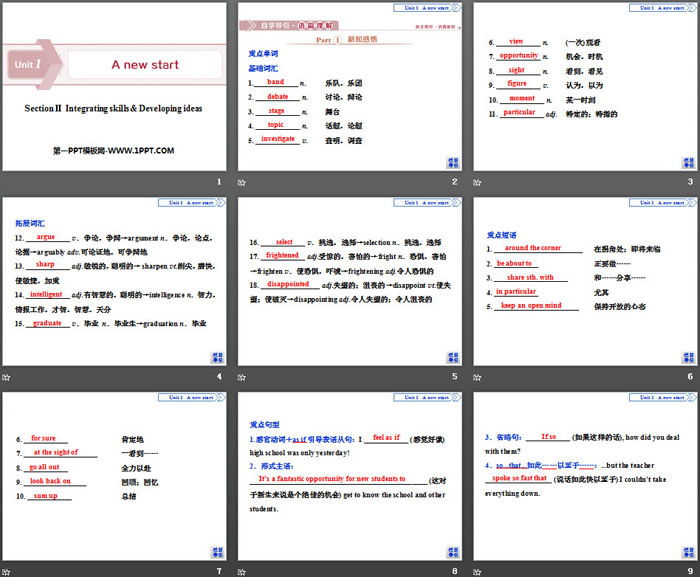Screen dimensions: 700x577
Task: Select slide 8 thumbnail with feel as if
Action: (x=350, y=477)
